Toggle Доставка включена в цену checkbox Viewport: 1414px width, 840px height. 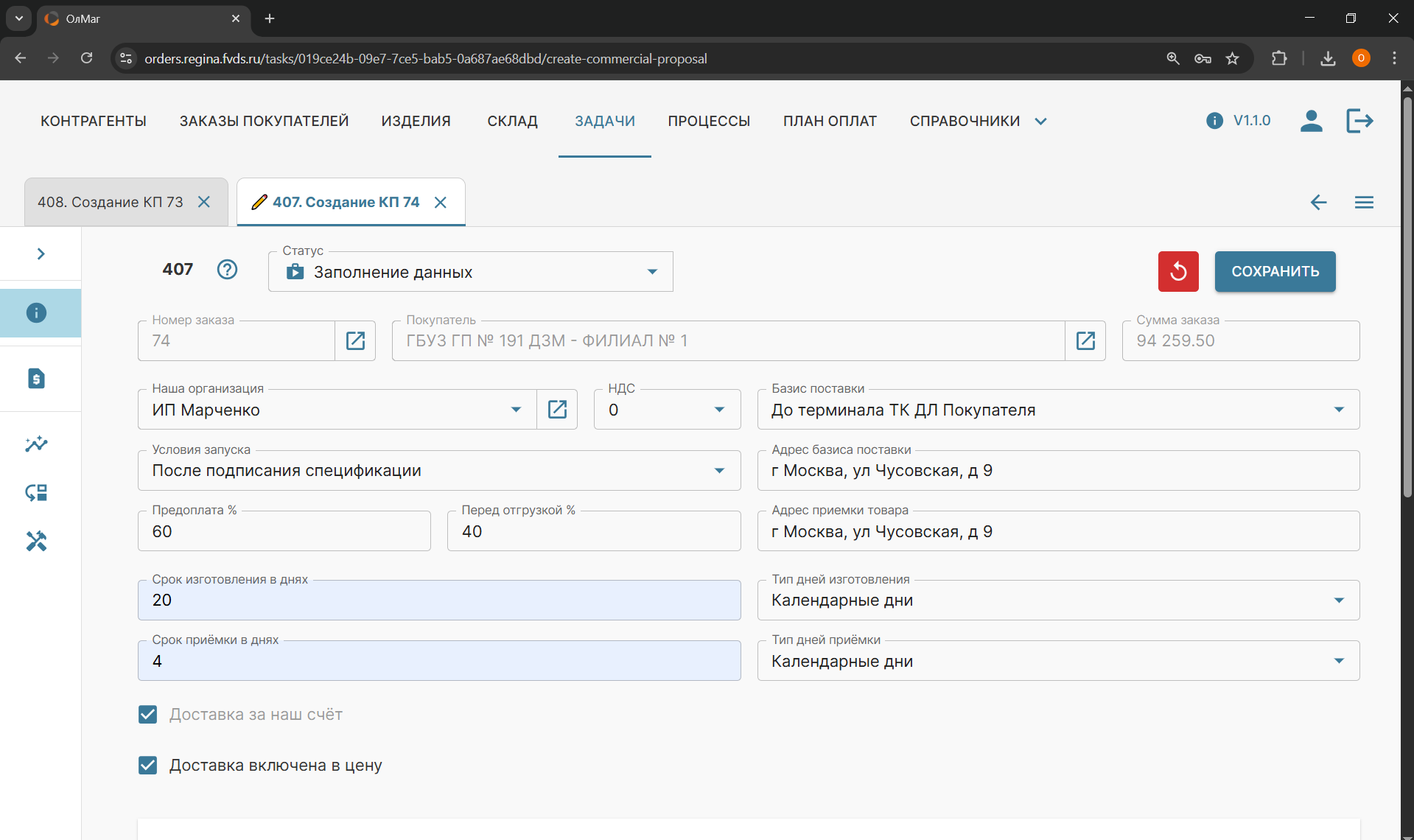tap(148, 765)
